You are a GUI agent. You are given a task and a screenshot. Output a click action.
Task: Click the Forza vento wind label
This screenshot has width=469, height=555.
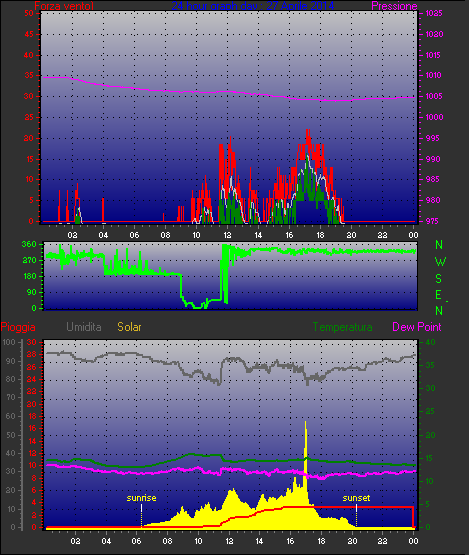(64, 6)
